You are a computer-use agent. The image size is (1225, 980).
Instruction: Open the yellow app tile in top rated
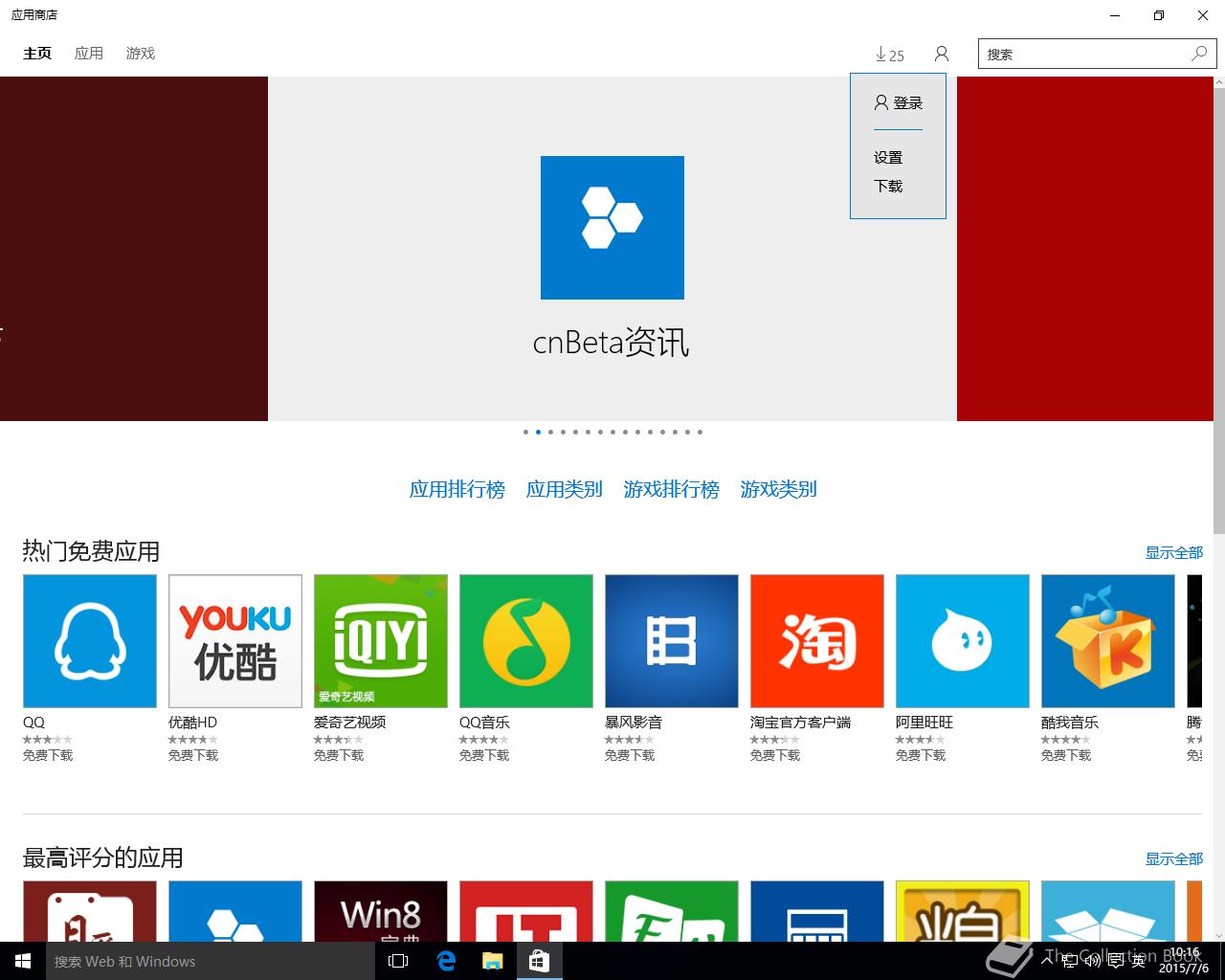(963, 911)
